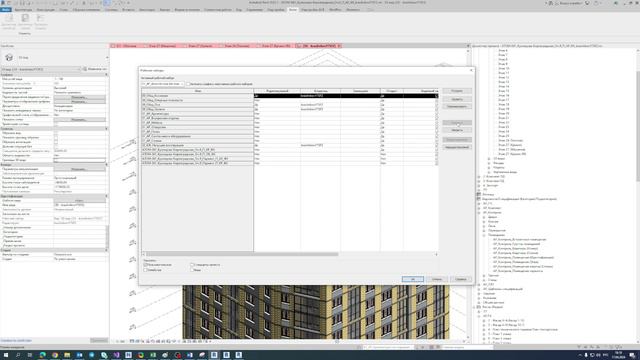Click the Открыть button in worksets dialog

[x=457, y=122]
